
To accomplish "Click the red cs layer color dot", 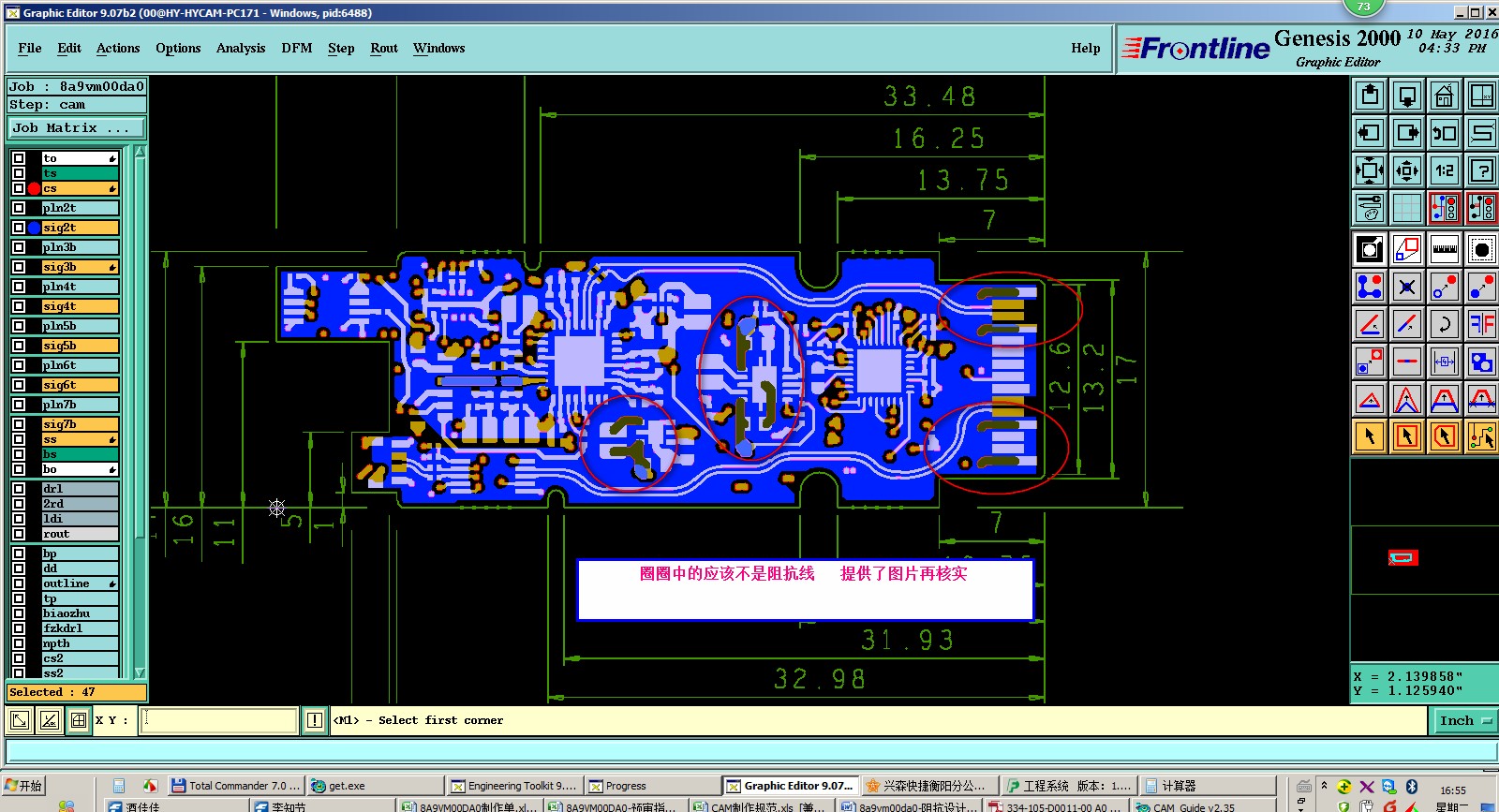I will 35,188.
